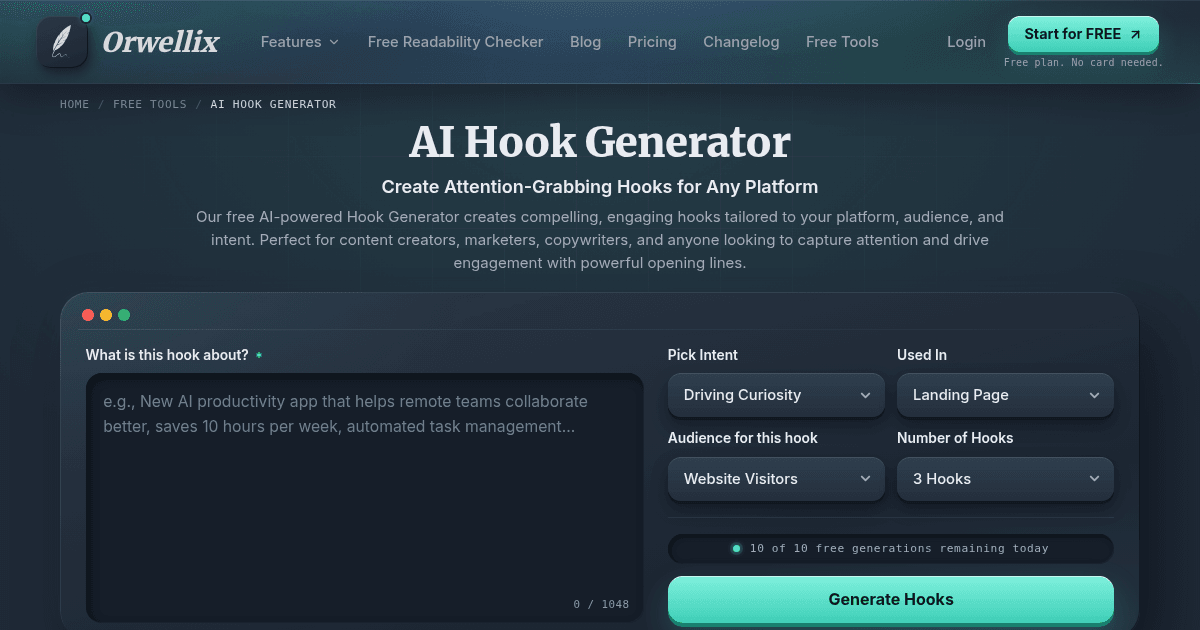Screen dimensions: 1200x630
Task: Expand the Features menu
Action: pos(300,42)
